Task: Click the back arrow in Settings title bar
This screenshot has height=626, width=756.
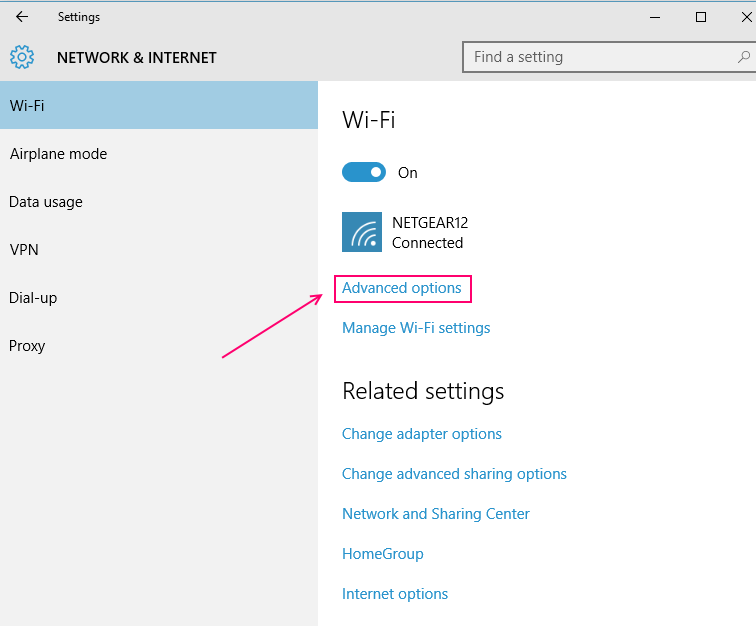Action: click(x=22, y=17)
